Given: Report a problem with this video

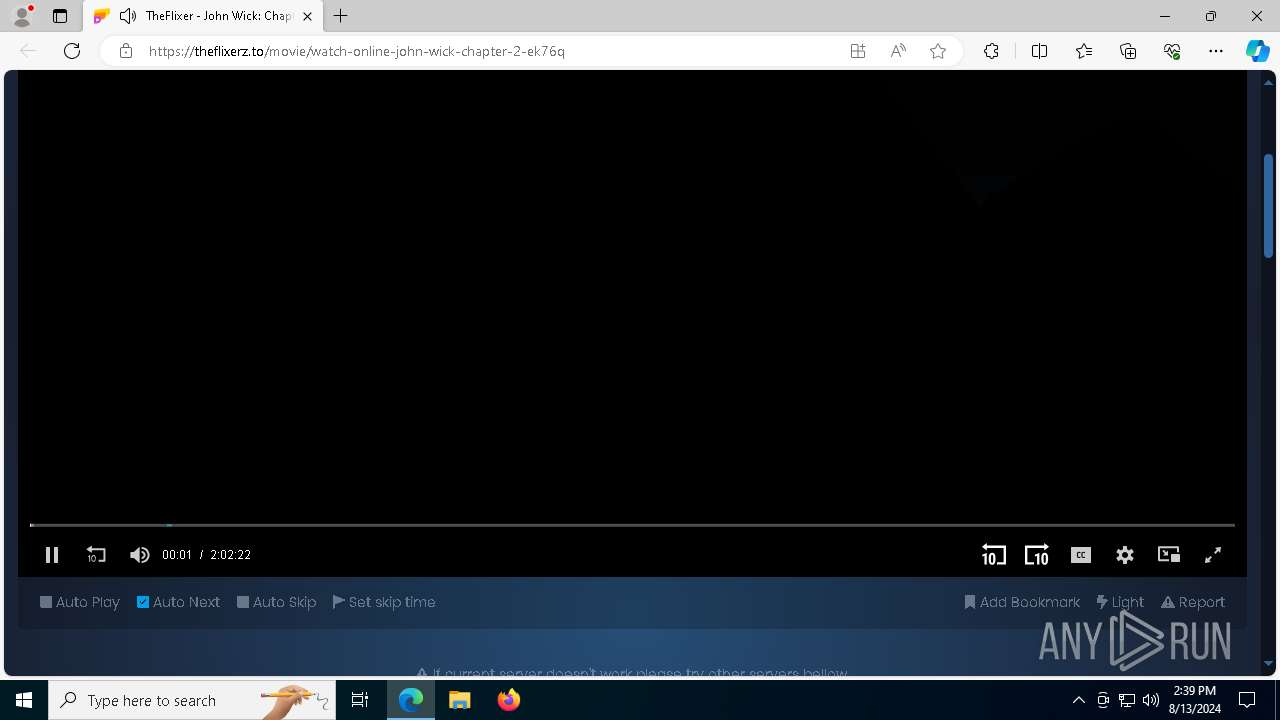Looking at the screenshot, I should pyautogui.click(x=1193, y=602).
